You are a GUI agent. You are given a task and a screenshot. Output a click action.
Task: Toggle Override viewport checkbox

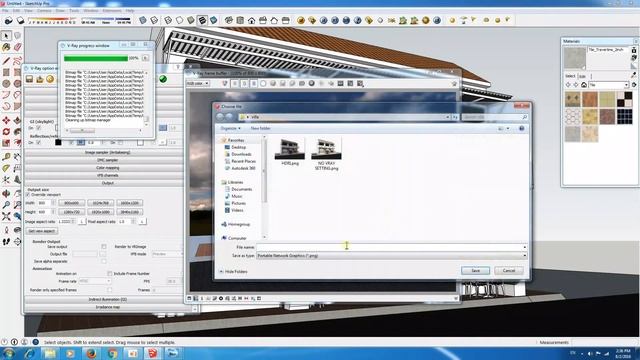[x=28, y=195]
